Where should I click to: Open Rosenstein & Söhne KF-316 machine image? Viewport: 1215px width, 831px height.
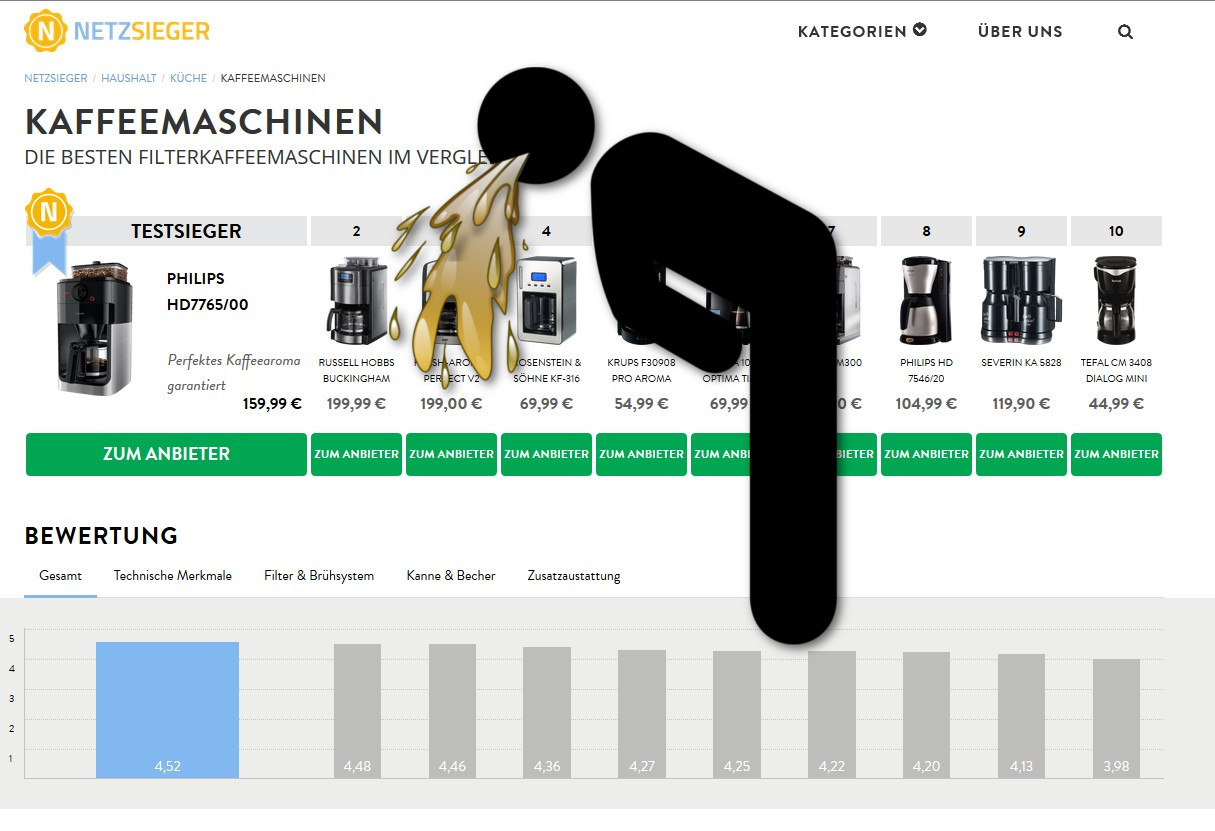(547, 300)
